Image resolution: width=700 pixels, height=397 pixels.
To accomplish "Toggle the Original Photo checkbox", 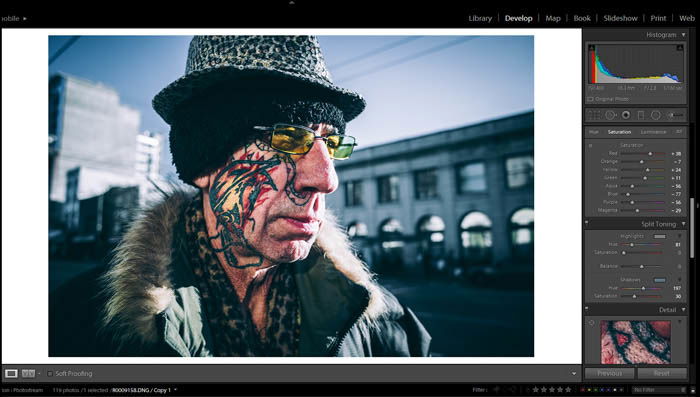I will point(590,99).
